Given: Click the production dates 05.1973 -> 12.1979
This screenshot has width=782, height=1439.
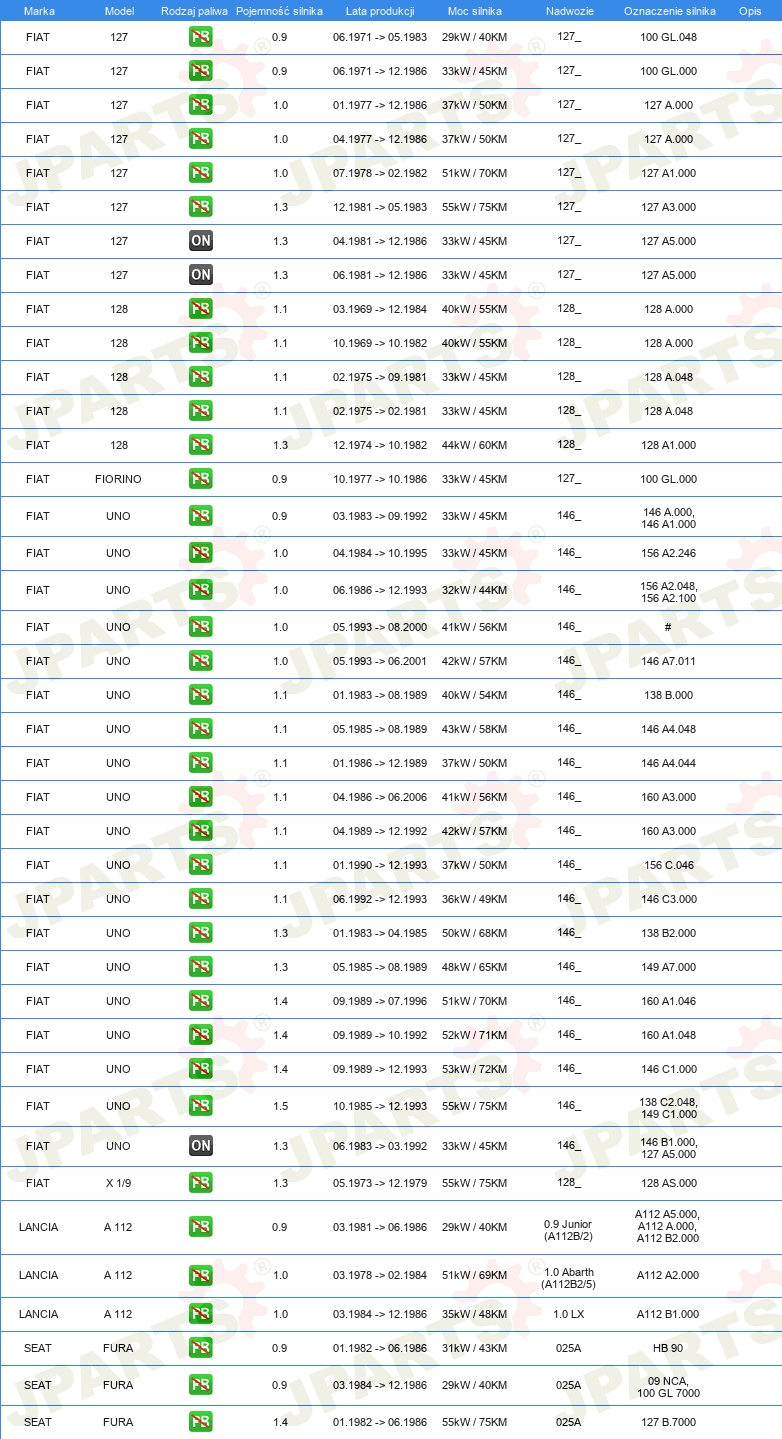Looking at the screenshot, I should tap(380, 1183).
